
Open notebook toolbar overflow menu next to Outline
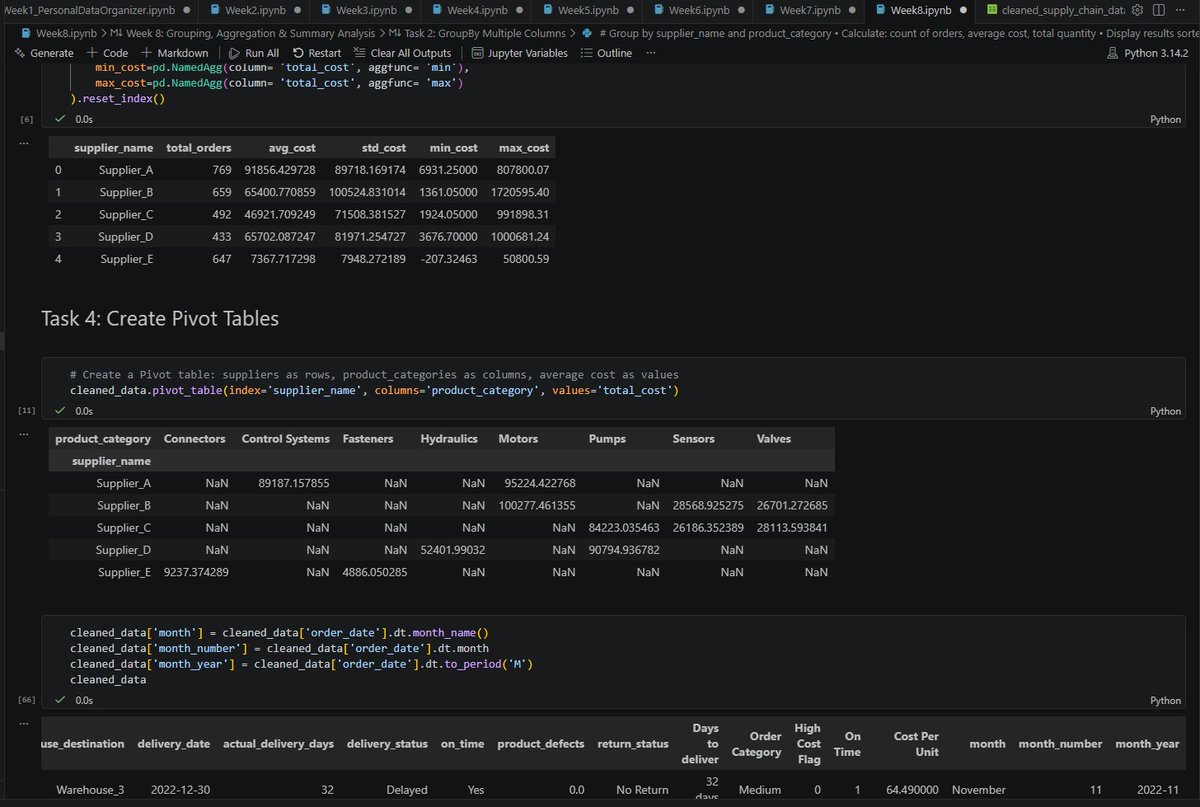click(652, 53)
